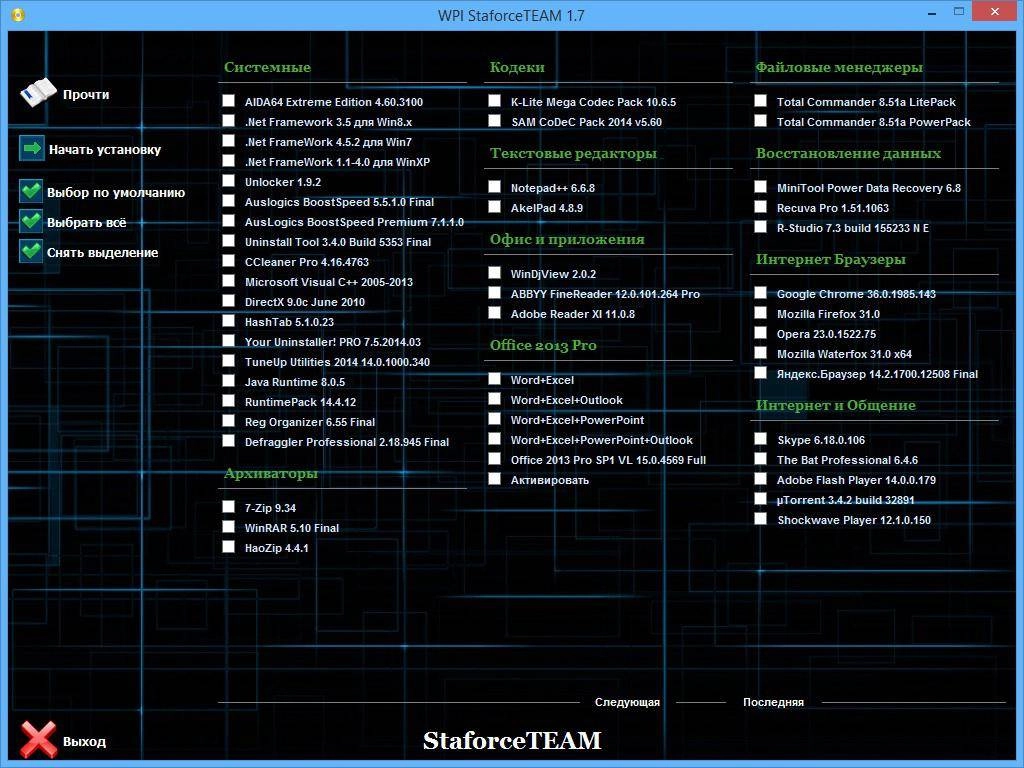Check the Notepad++ 6.6.8 box

tap(494, 187)
